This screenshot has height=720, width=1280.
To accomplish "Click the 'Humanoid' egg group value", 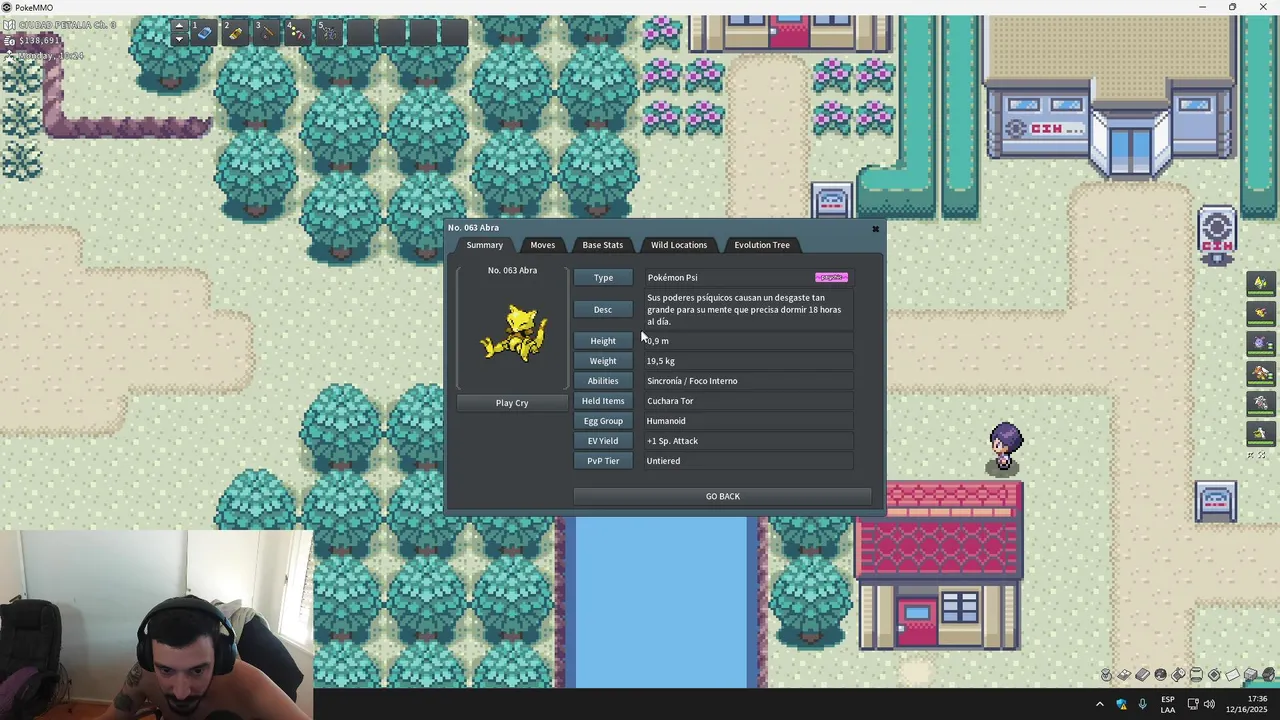I will pyautogui.click(x=666, y=421).
